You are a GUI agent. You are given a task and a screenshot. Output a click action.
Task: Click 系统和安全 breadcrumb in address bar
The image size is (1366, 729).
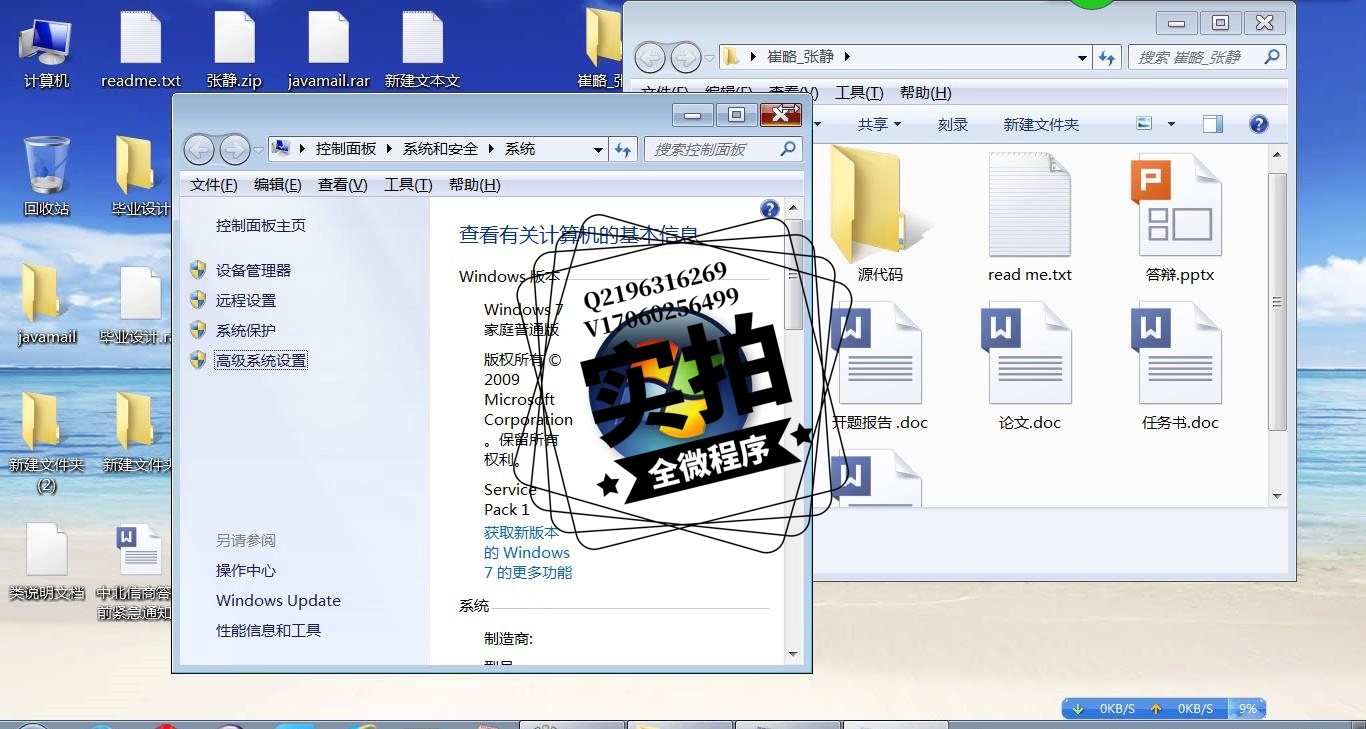pos(440,149)
